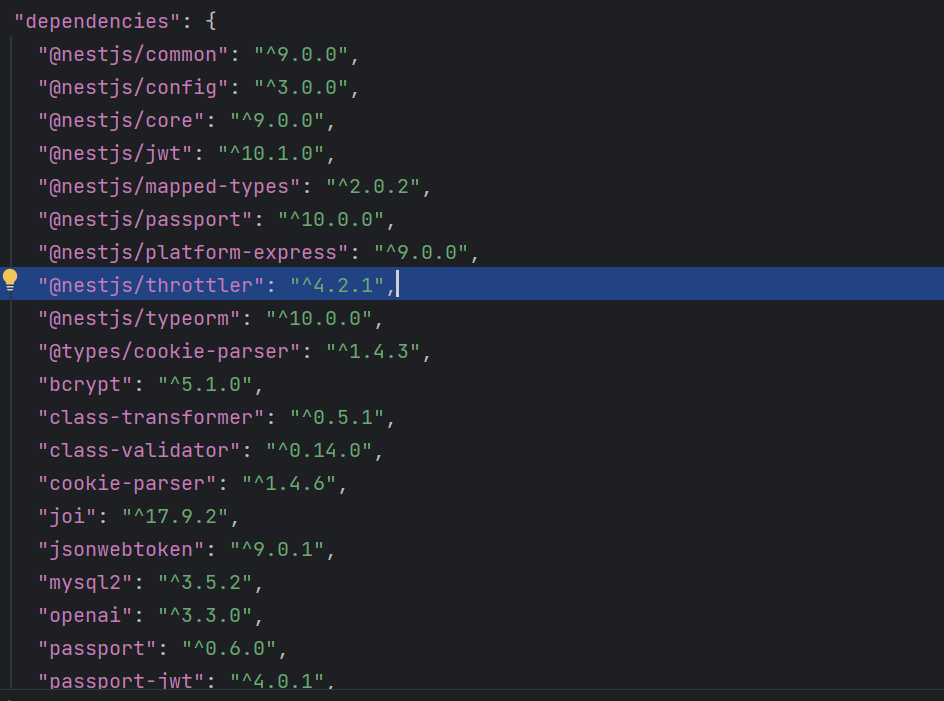The image size is (944, 701).
Task: Select the "@nestjs/common" key
Action: [x=133, y=55]
